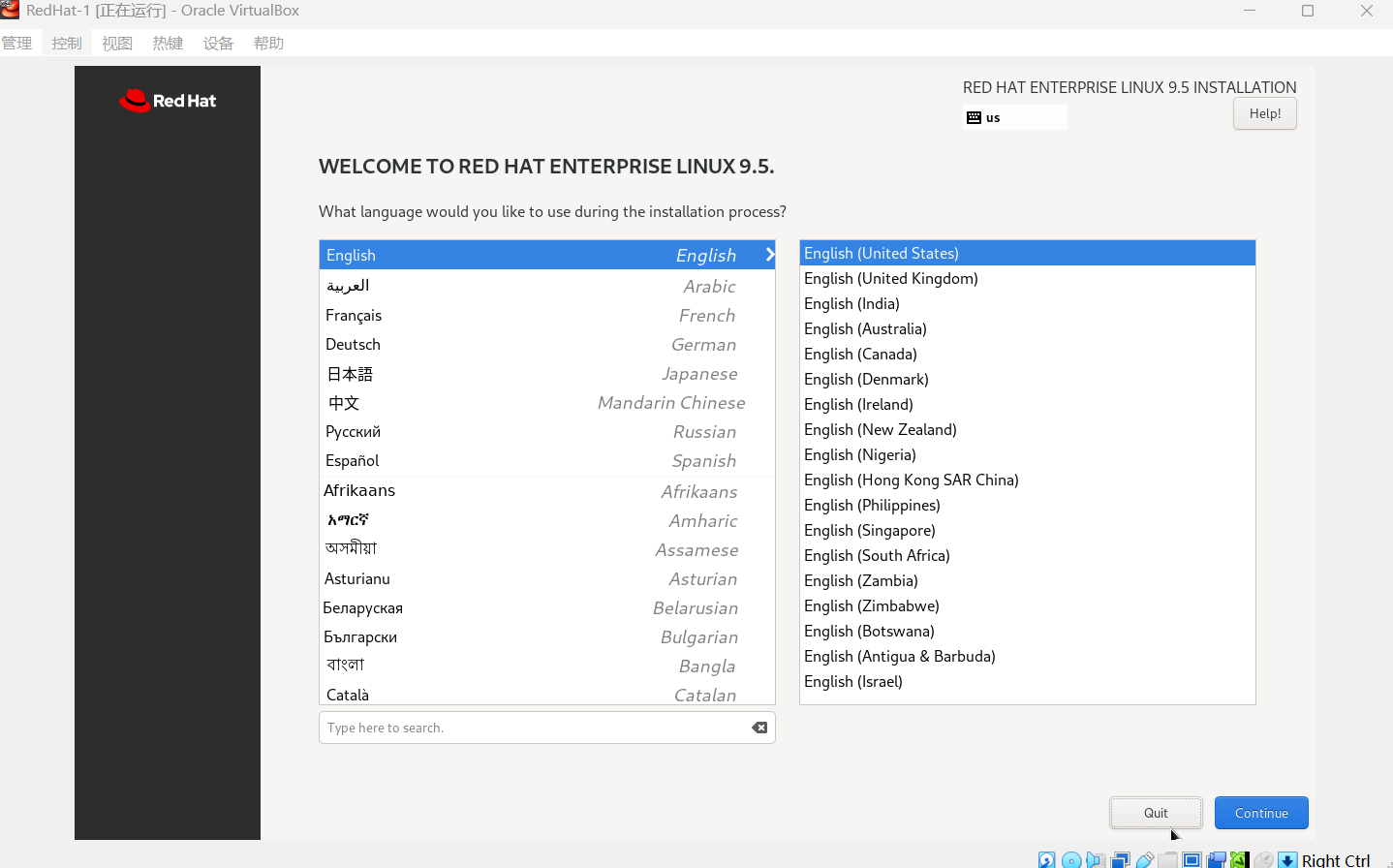Open the 热键 menu
This screenshot has height=868, width=1393.
[x=168, y=43]
